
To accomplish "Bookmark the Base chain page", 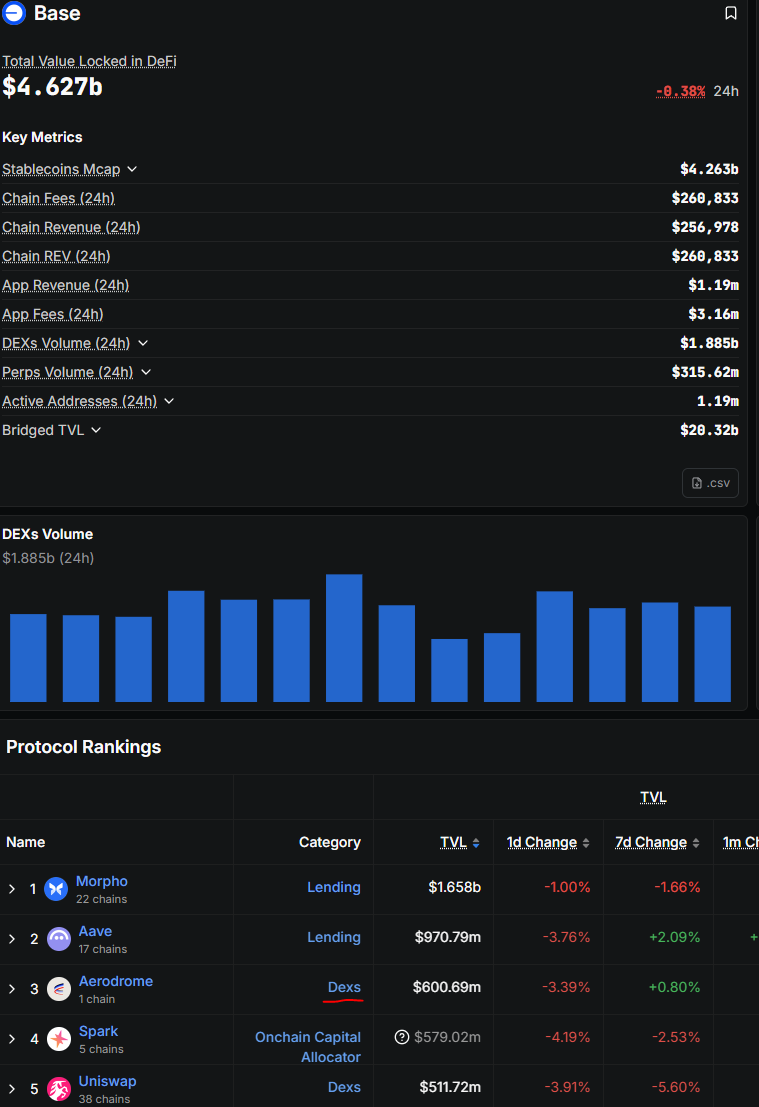I will tap(731, 13).
